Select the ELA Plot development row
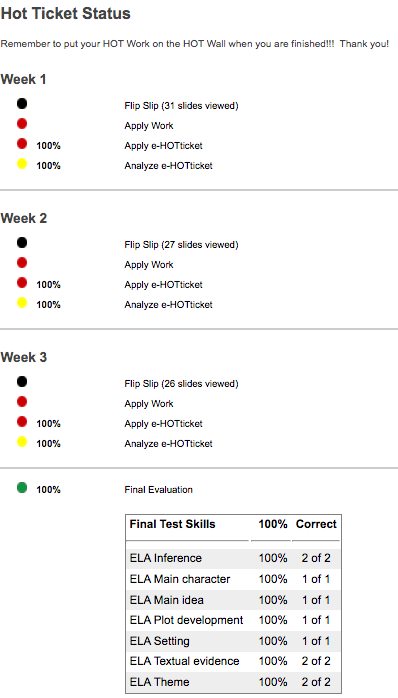The height and width of the screenshot is (698, 398). [x=233, y=620]
